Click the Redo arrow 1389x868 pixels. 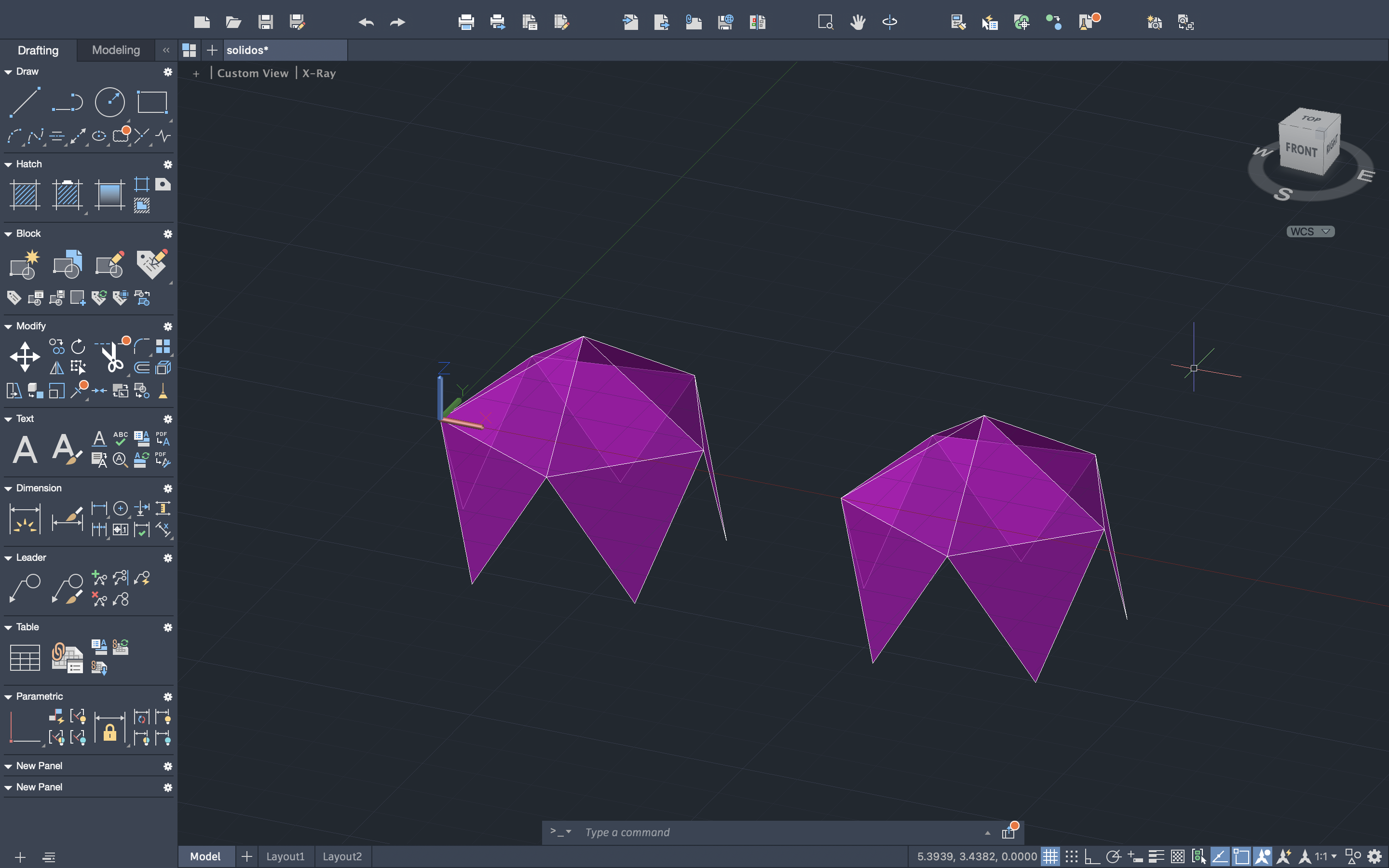point(397,22)
